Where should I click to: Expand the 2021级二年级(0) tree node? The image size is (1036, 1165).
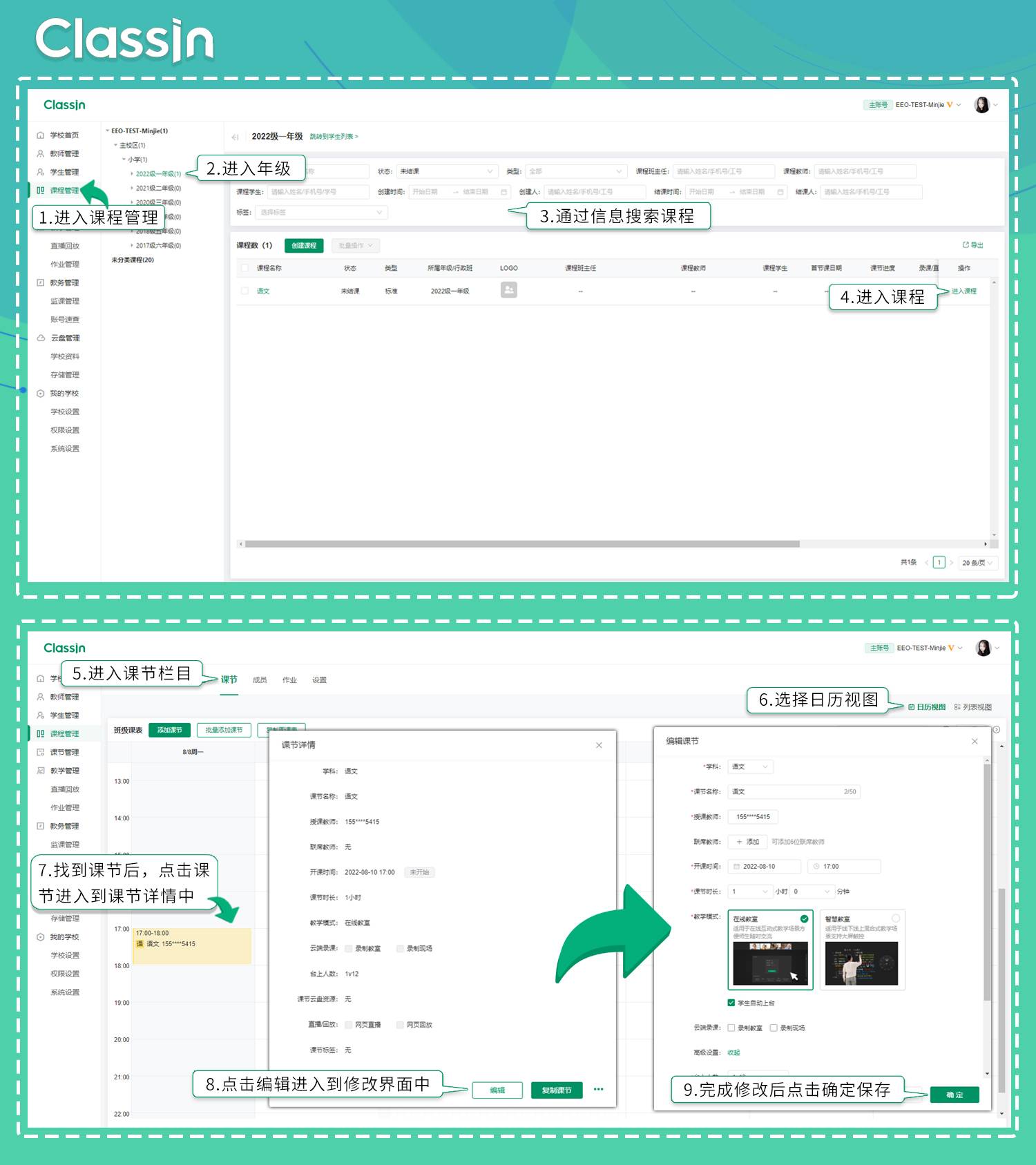click(x=132, y=188)
